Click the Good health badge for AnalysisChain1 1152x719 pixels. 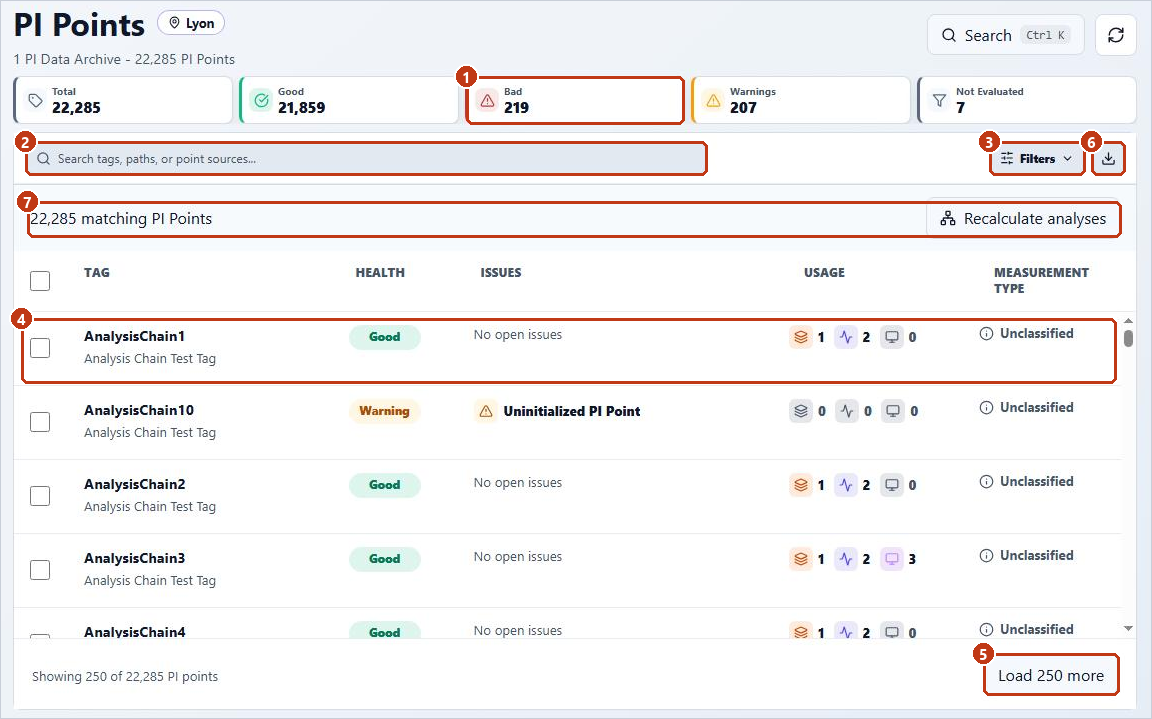384,337
